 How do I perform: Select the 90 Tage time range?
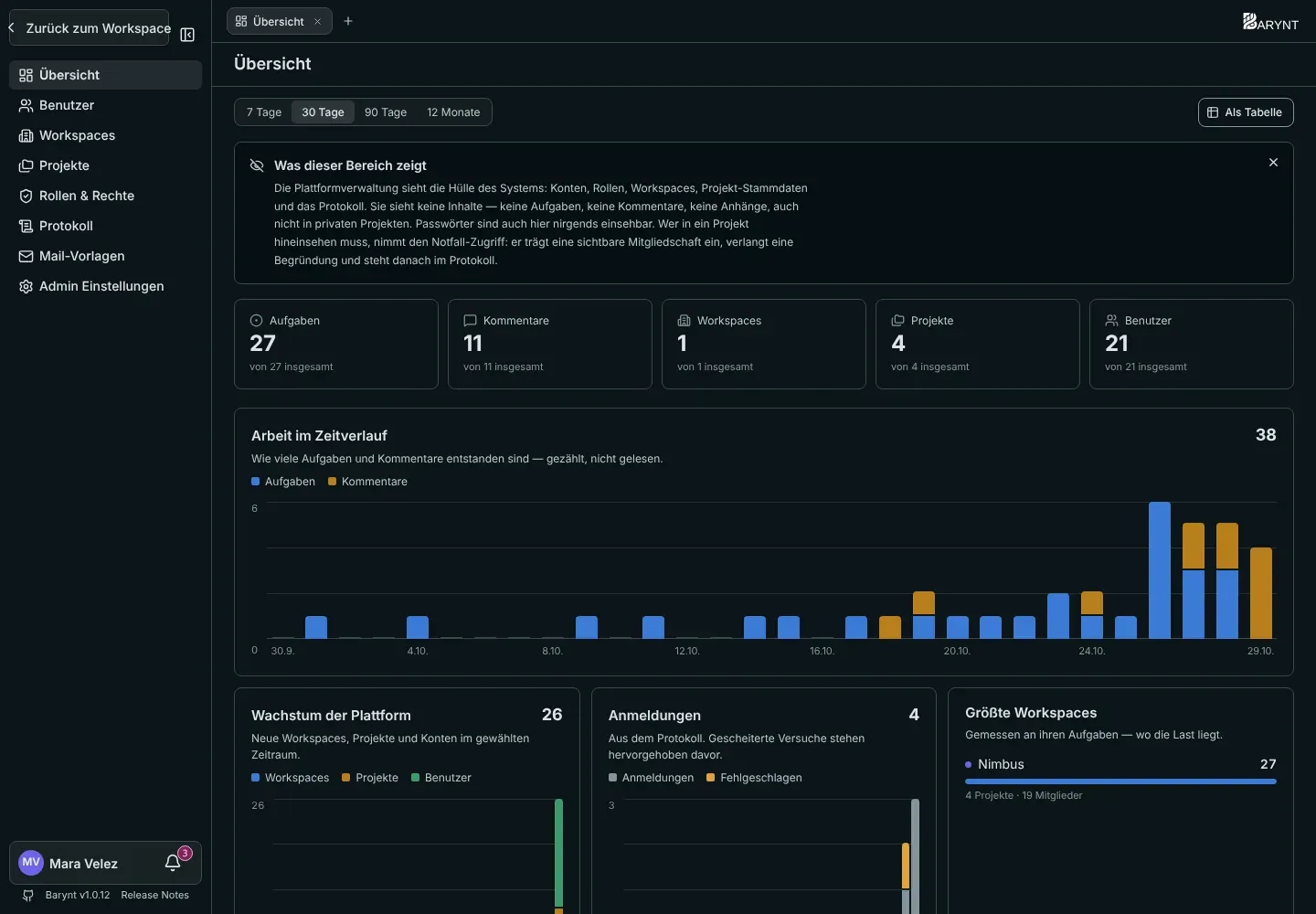[386, 112]
